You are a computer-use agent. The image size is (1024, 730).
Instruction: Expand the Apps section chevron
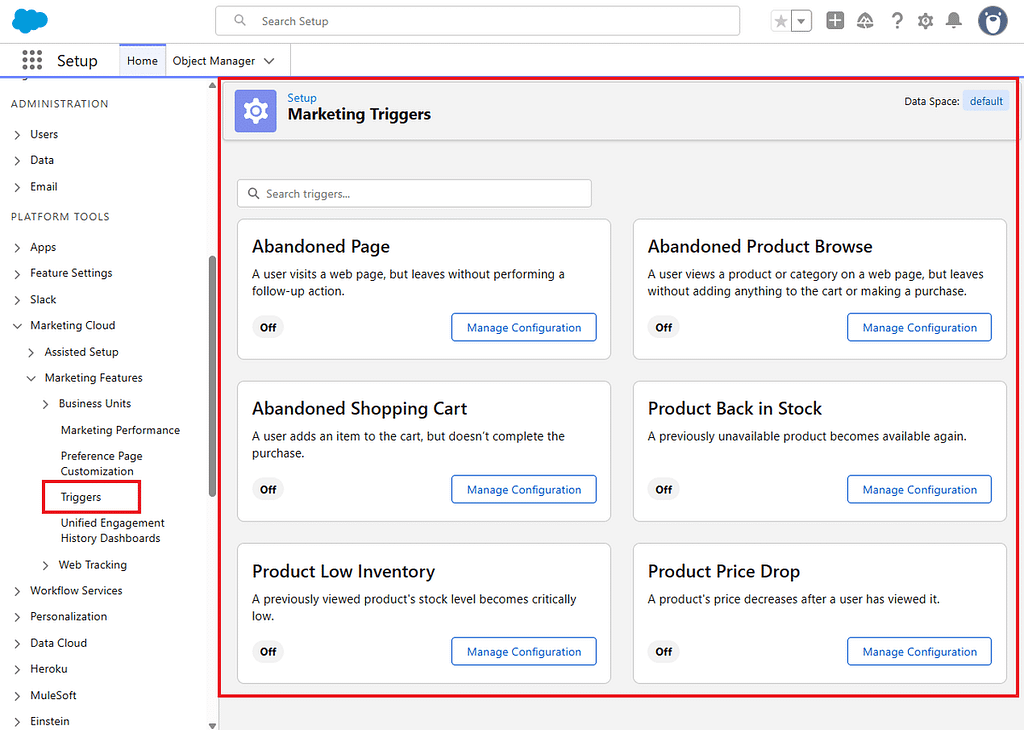(x=17, y=247)
